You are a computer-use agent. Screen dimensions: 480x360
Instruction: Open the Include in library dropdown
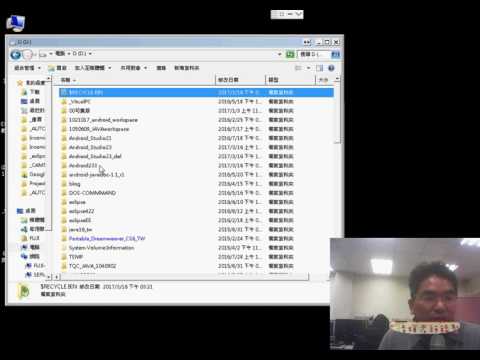[x=93, y=68]
